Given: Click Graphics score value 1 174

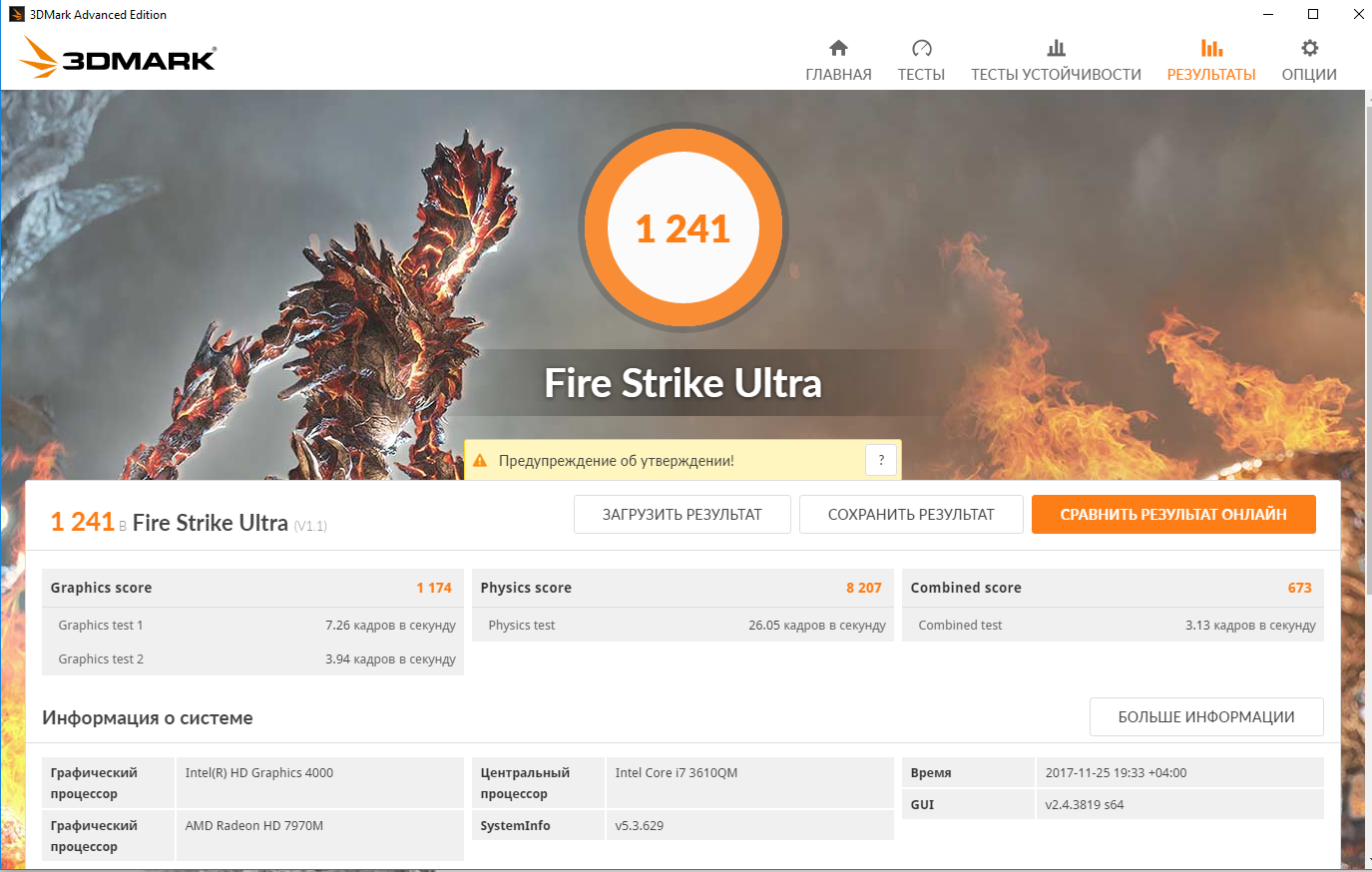Looking at the screenshot, I should [x=434, y=588].
